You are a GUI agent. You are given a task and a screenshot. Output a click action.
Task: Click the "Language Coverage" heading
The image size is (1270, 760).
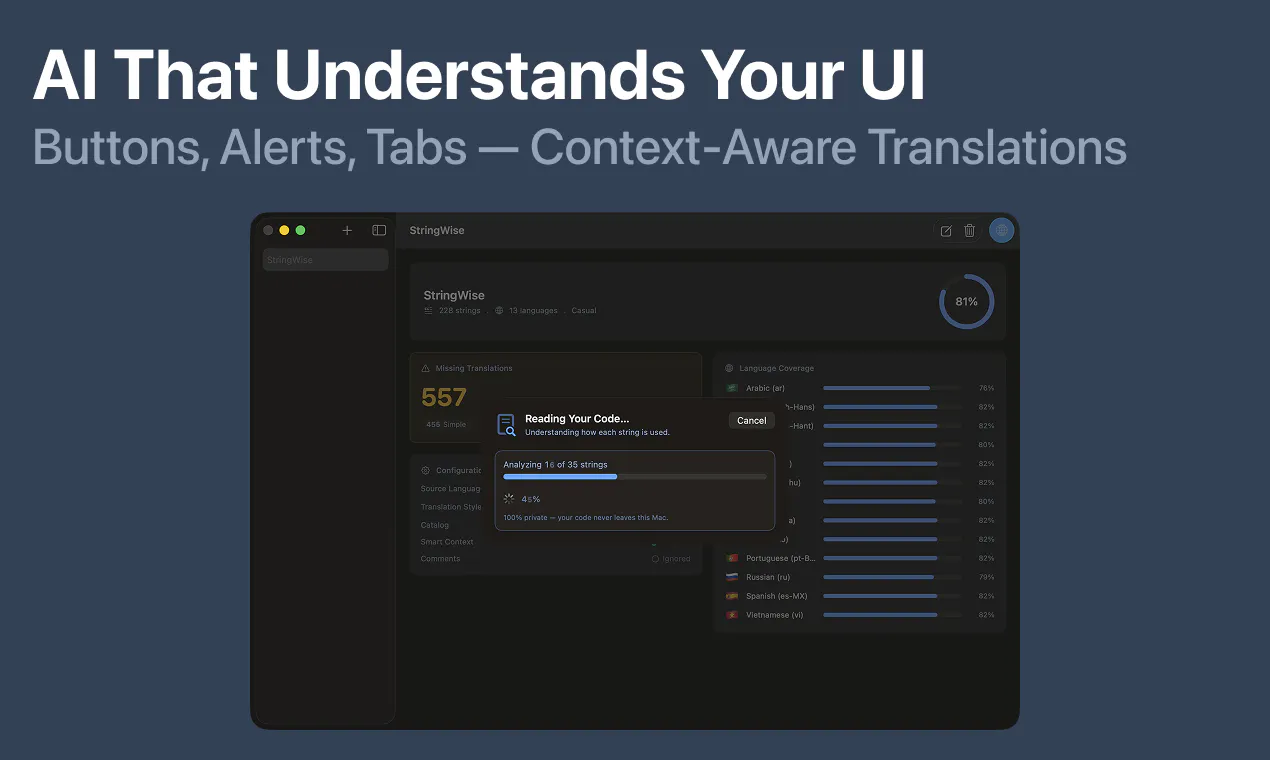[x=777, y=368]
